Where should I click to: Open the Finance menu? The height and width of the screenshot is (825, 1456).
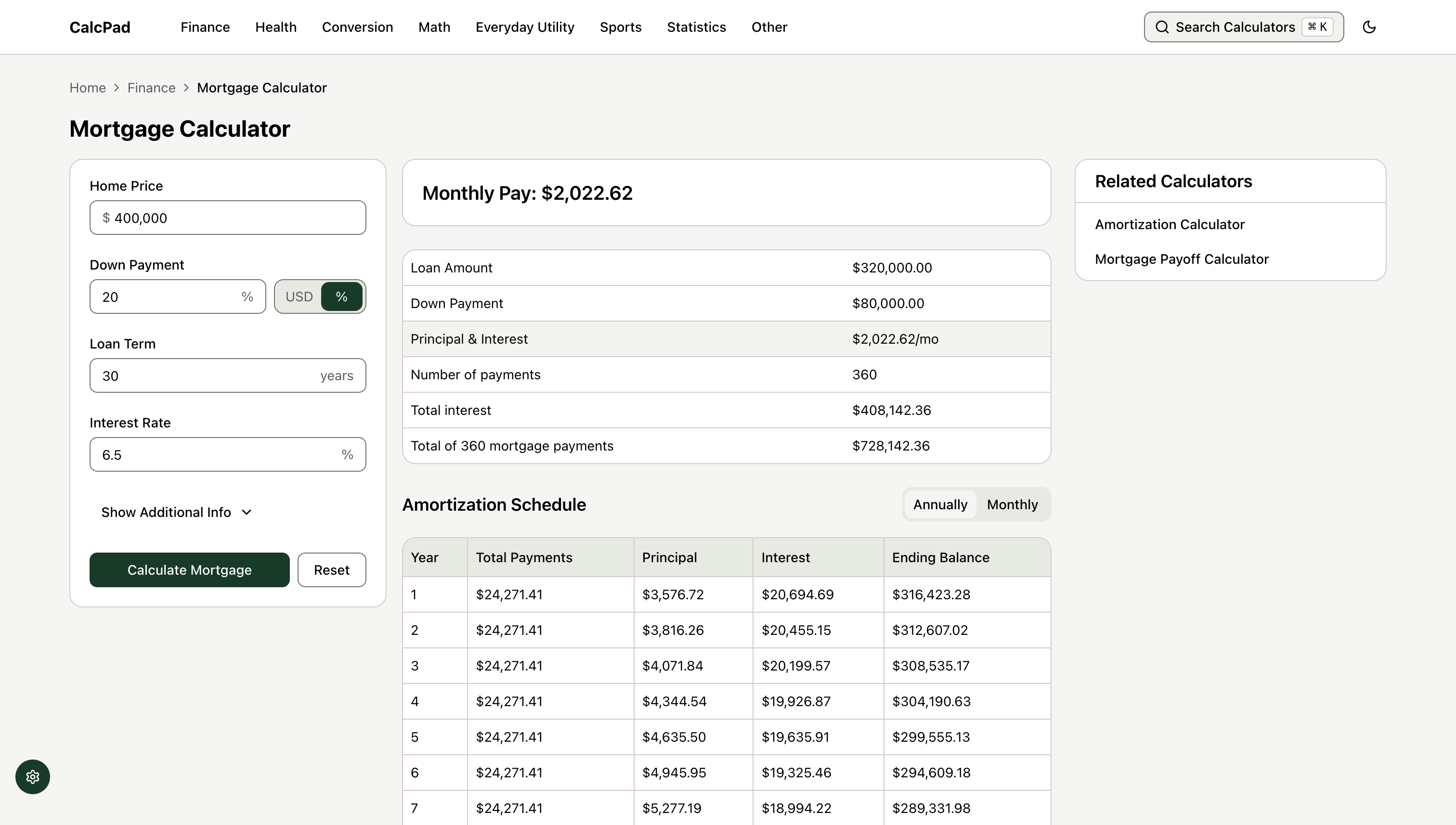[205, 27]
